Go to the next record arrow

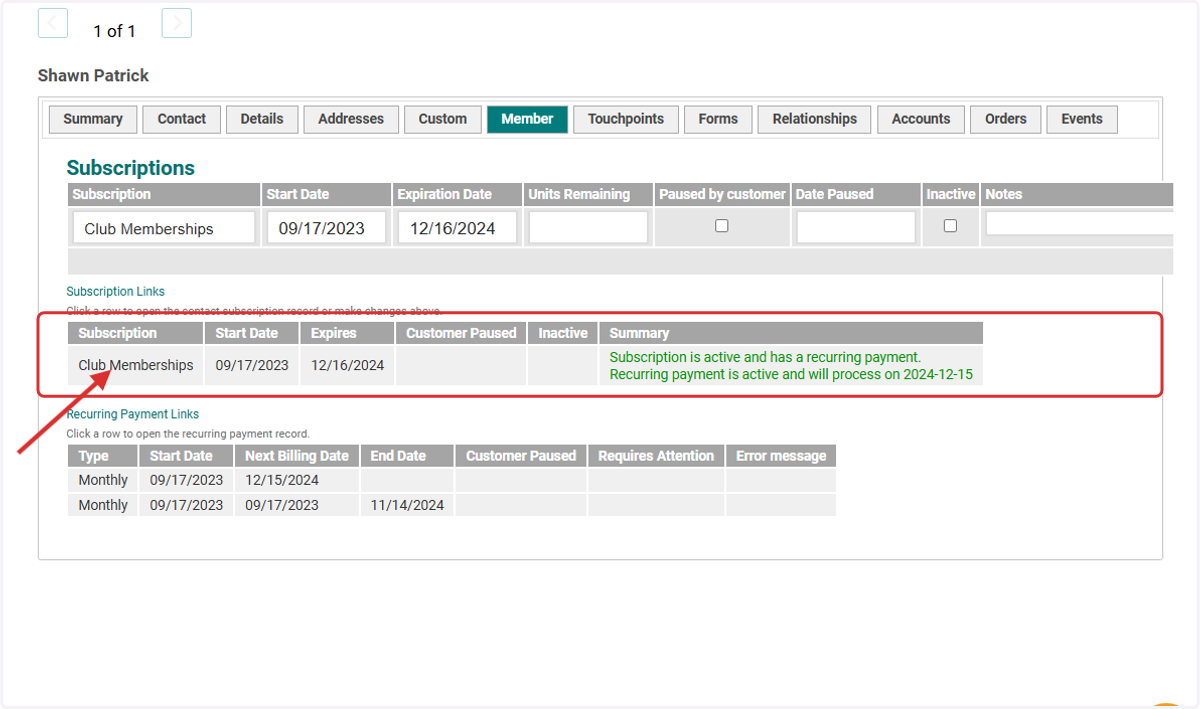click(176, 23)
